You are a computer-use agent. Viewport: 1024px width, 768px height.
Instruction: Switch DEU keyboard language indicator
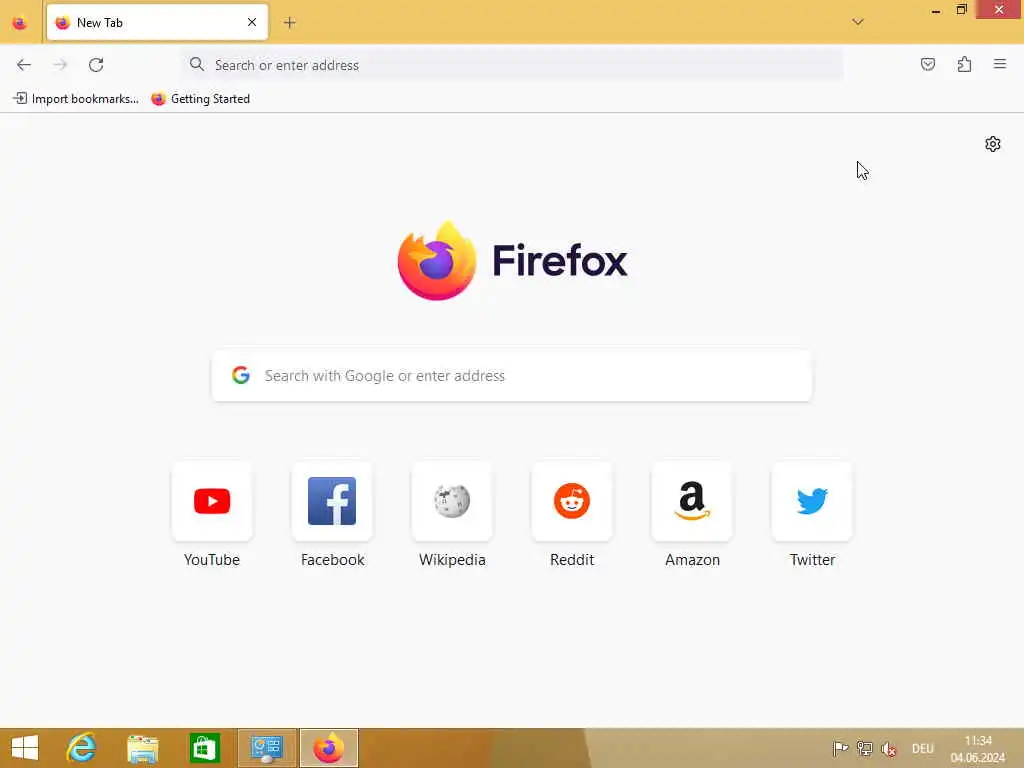(922, 748)
